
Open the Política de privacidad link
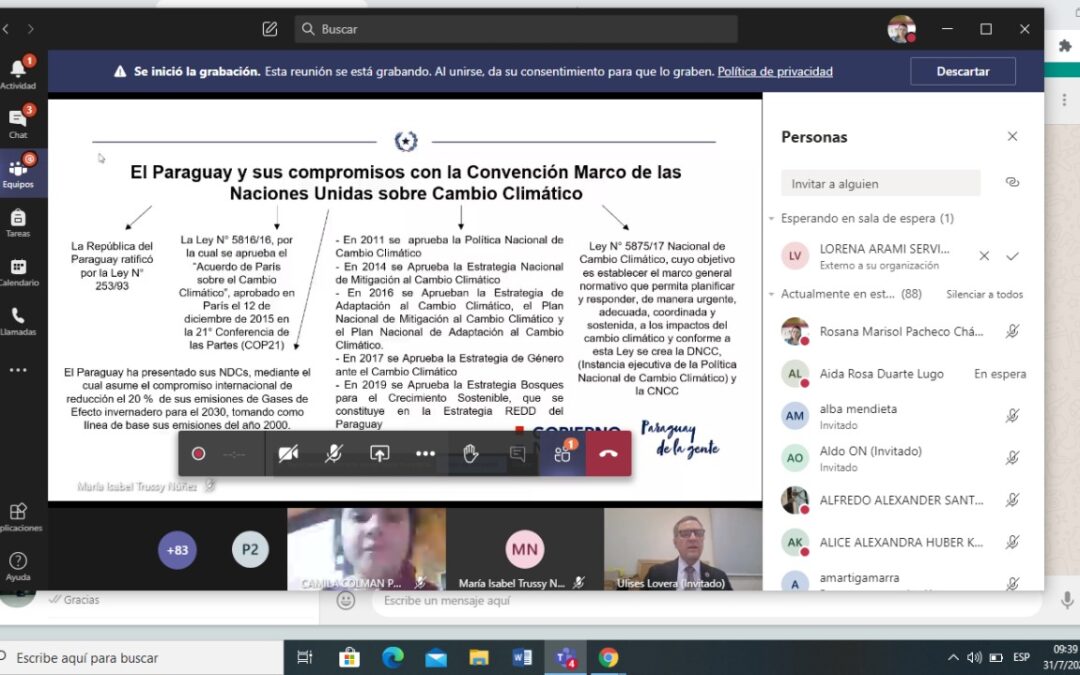click(x=775, y=71)
